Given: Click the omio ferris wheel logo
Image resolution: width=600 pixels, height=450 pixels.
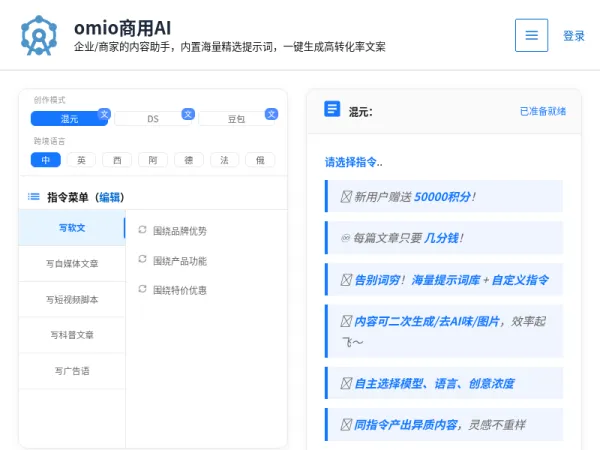Looking at the screenshot, I should (x=39, y=36).
